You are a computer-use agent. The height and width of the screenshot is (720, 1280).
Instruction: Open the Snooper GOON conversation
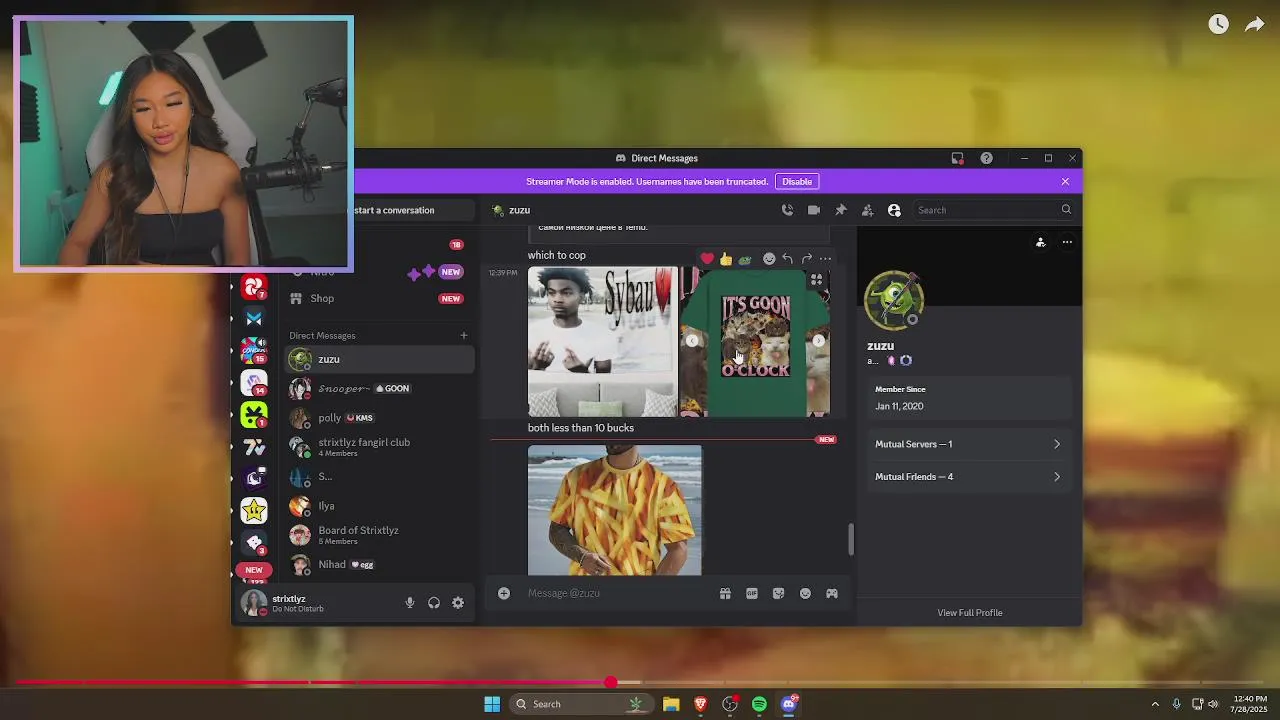[x=378, y=388]
